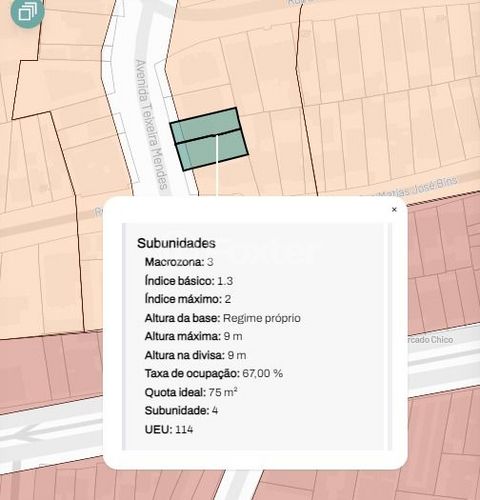Image resolution: width=480 pixels, height=500 pixels.
Task: Open the map layers button
Action: coord(27,12)
